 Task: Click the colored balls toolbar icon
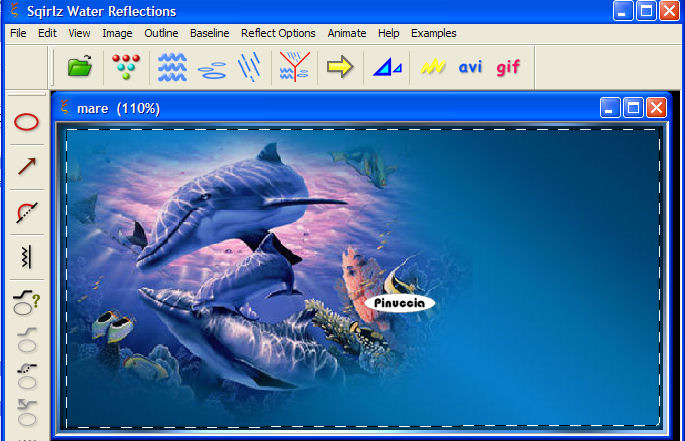coord(126,67)
